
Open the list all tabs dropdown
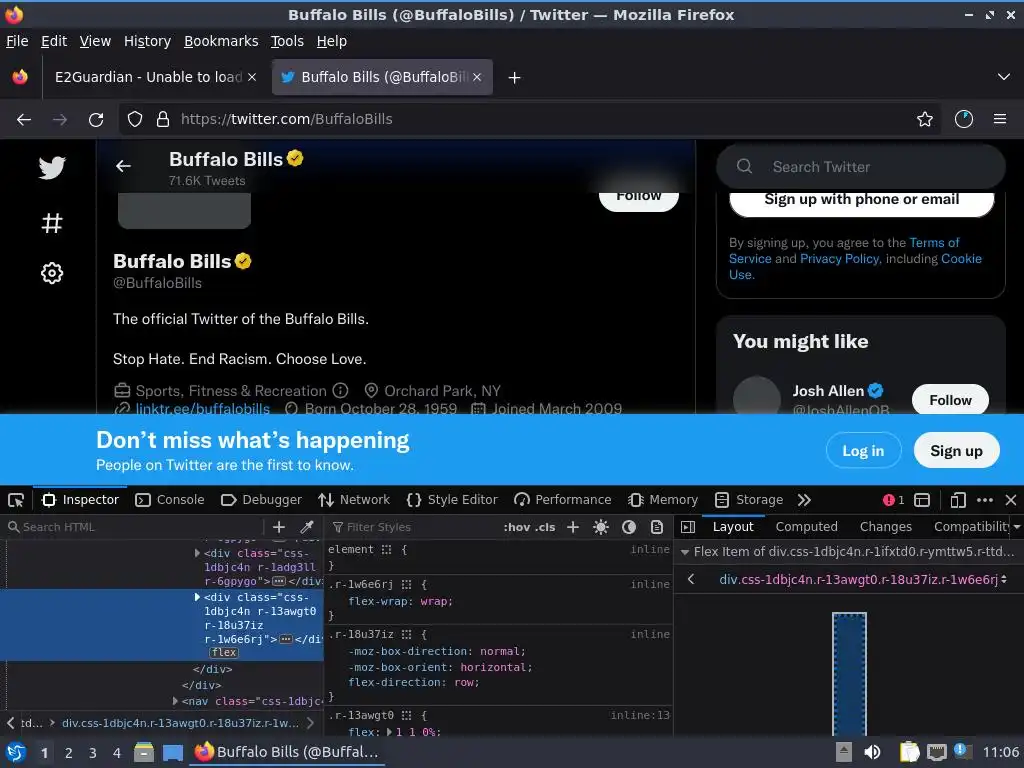[1004, 77]
